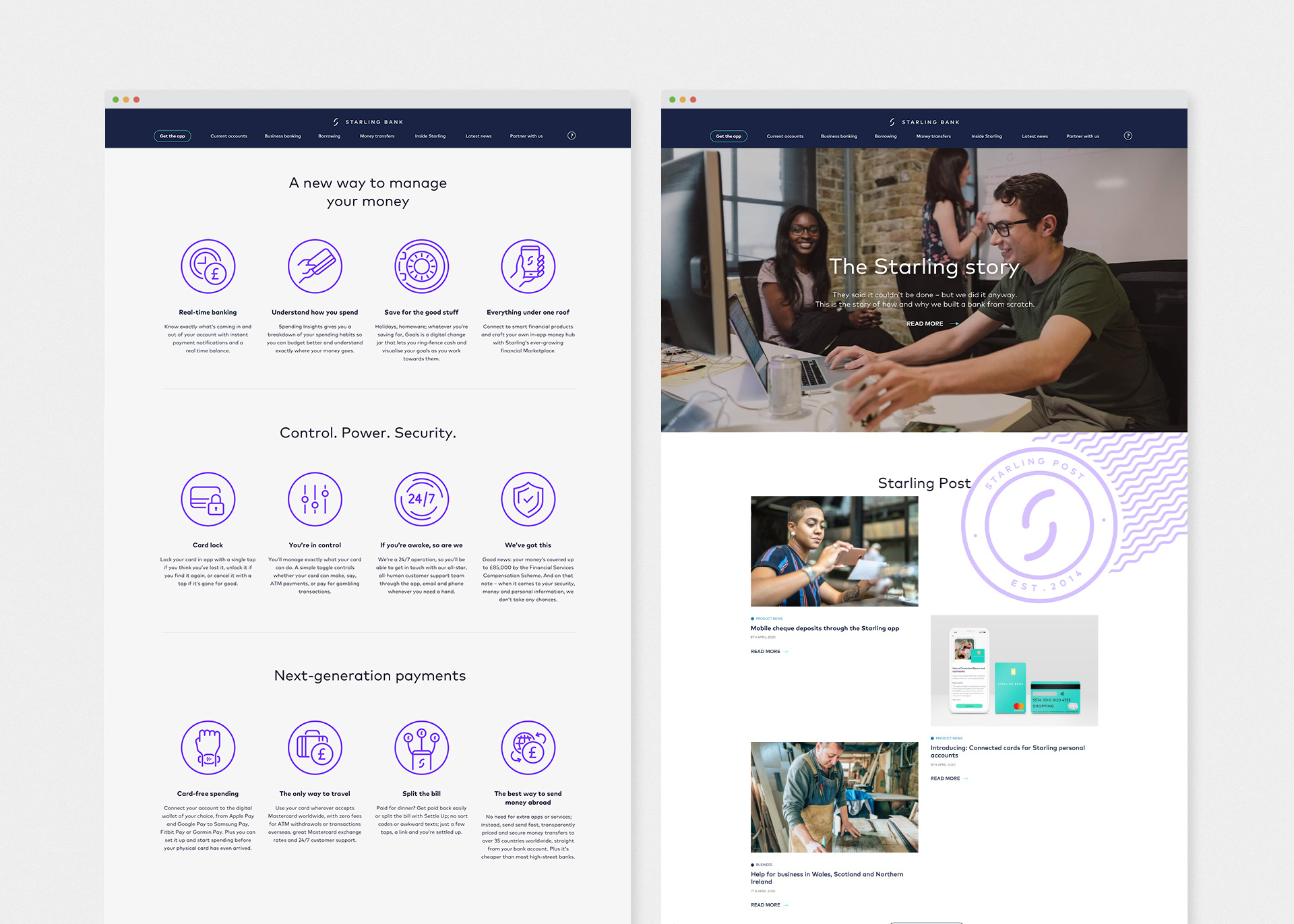Click 'The only way to travel' heading
The width and height of the screenshot is (1294, 924).
315,794
